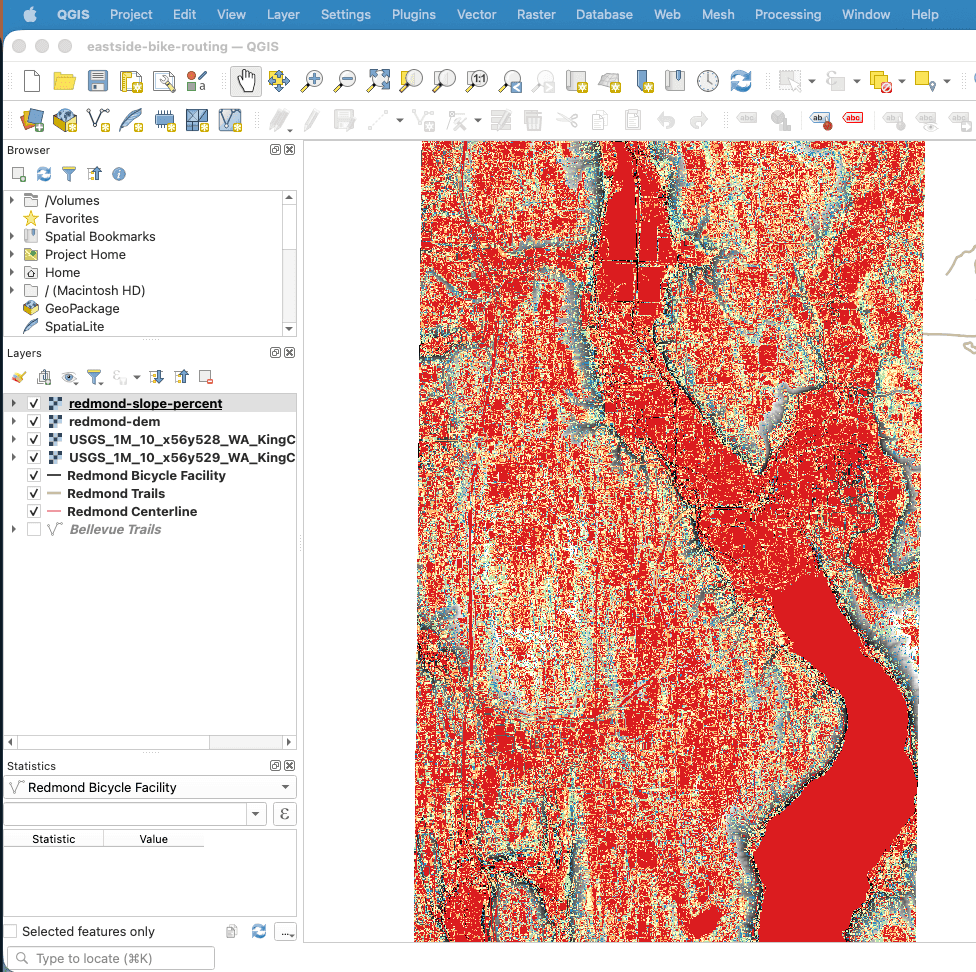Screen dimensions: 976x972
Task: Open Layers panel filter legend dropdown
Action: 95,377
